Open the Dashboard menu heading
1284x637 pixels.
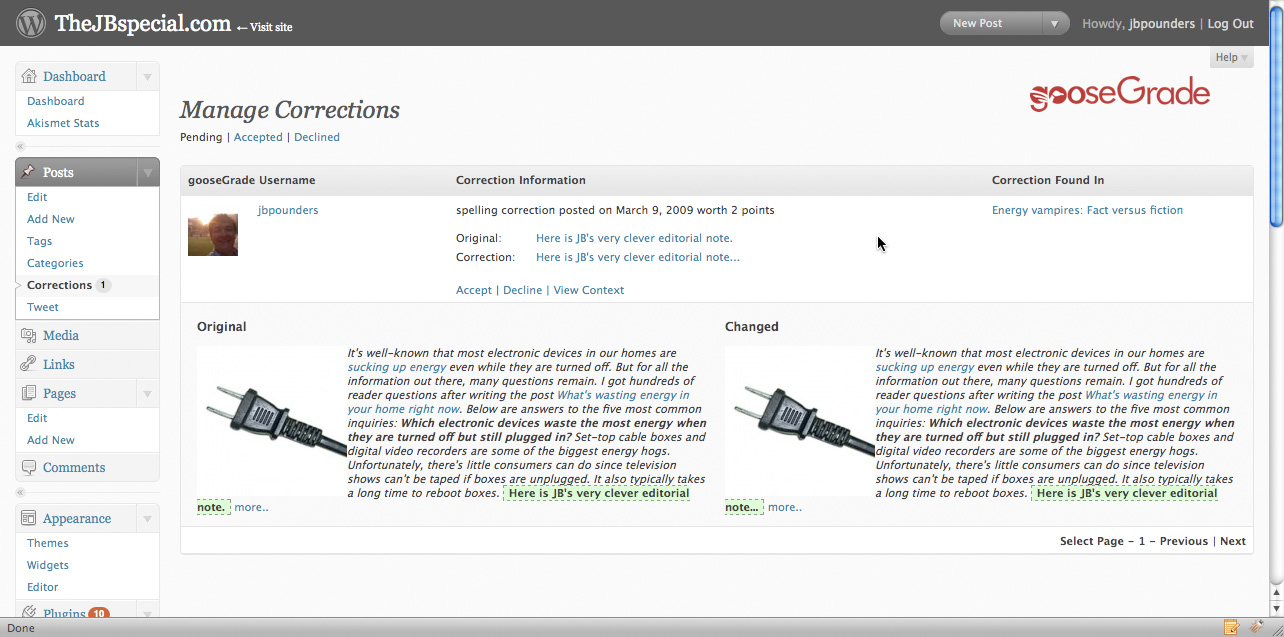pyautogui.click(x=74, y=76)
